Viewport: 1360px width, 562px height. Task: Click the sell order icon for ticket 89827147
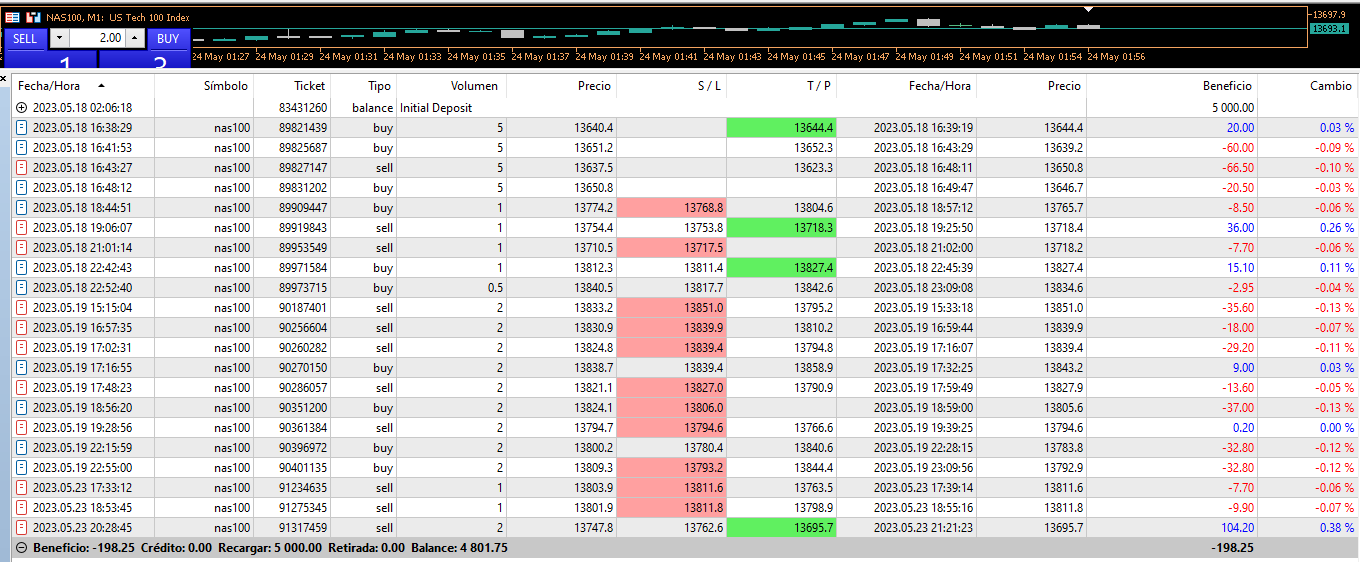pos(22,168)
